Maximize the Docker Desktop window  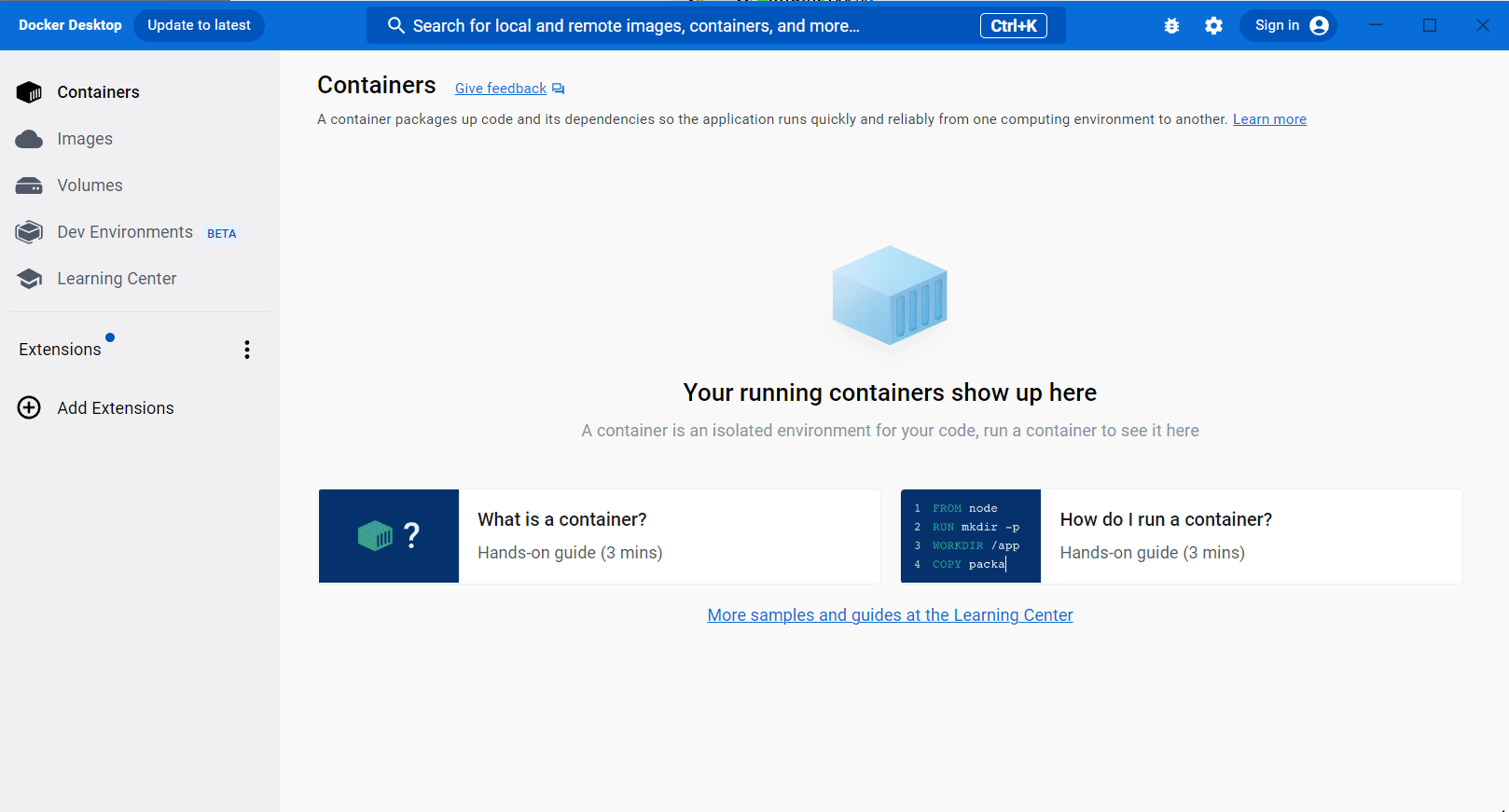click(1430, 25)
